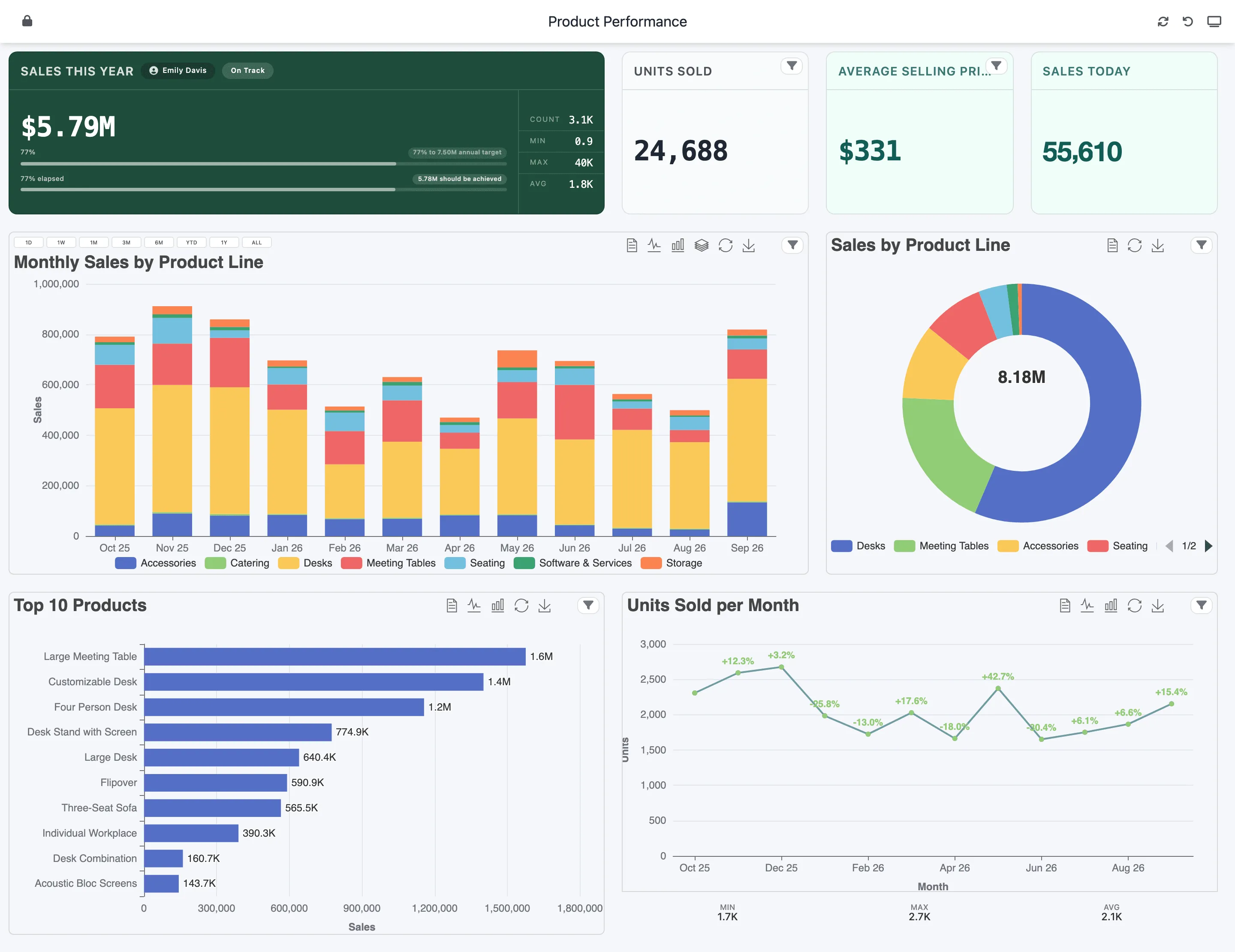Switch Top 10 Products to line chart
The width and height of the screenshot is (1235, 952).
point(474,606)
